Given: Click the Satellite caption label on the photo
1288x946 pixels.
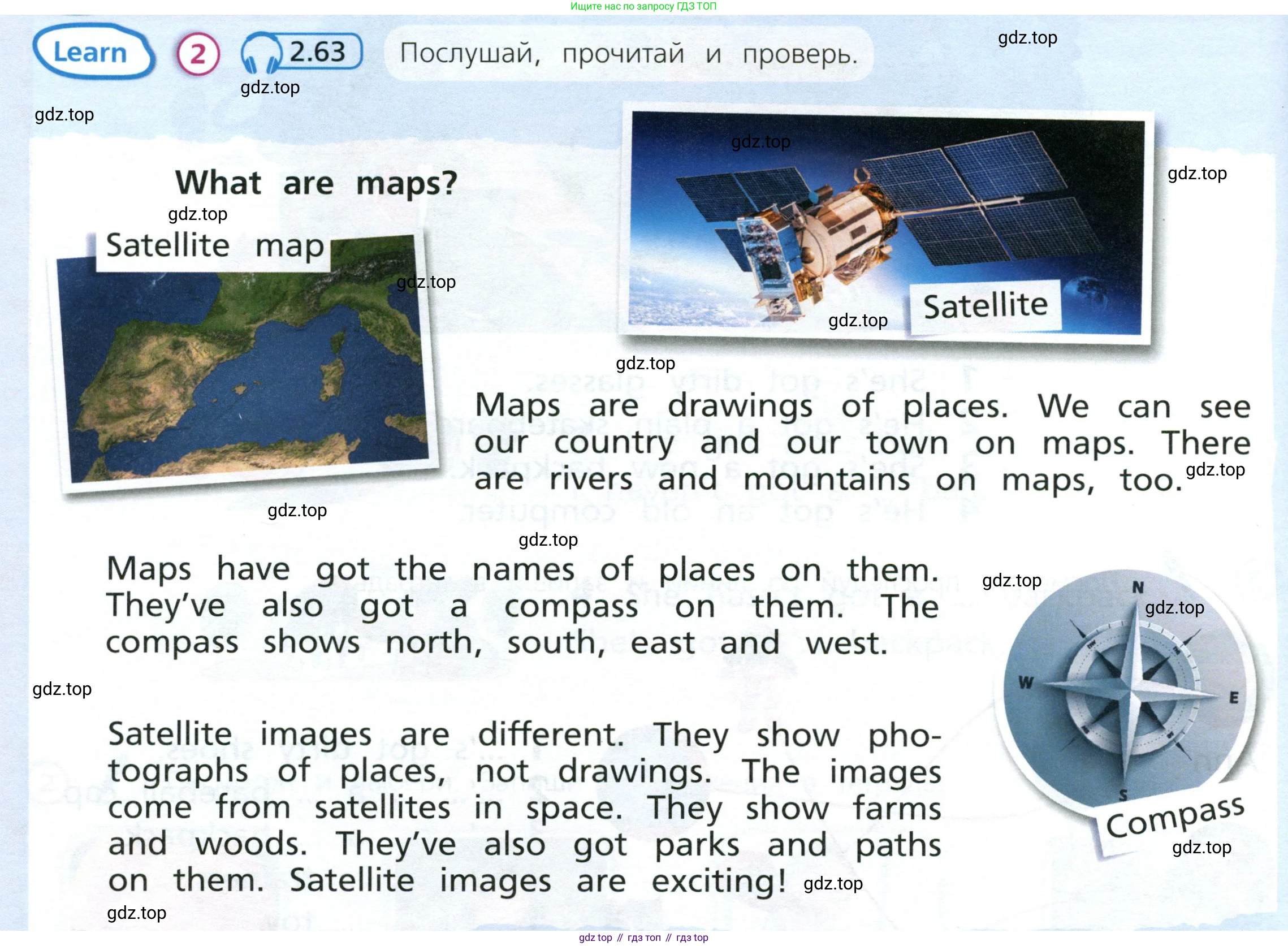Looking at the screenshot, I should (985, 306).
